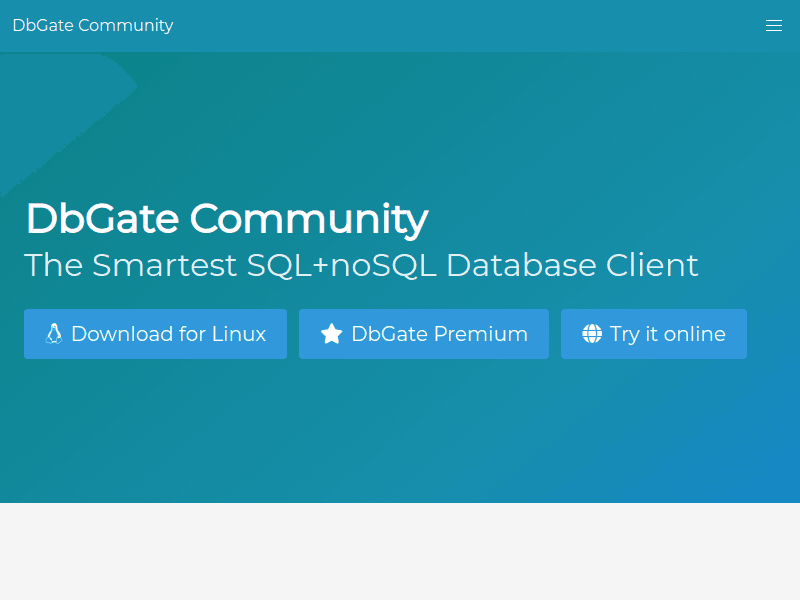Click the DbGate Community navbar brand

pyautogui.click(x=93, y=26)
